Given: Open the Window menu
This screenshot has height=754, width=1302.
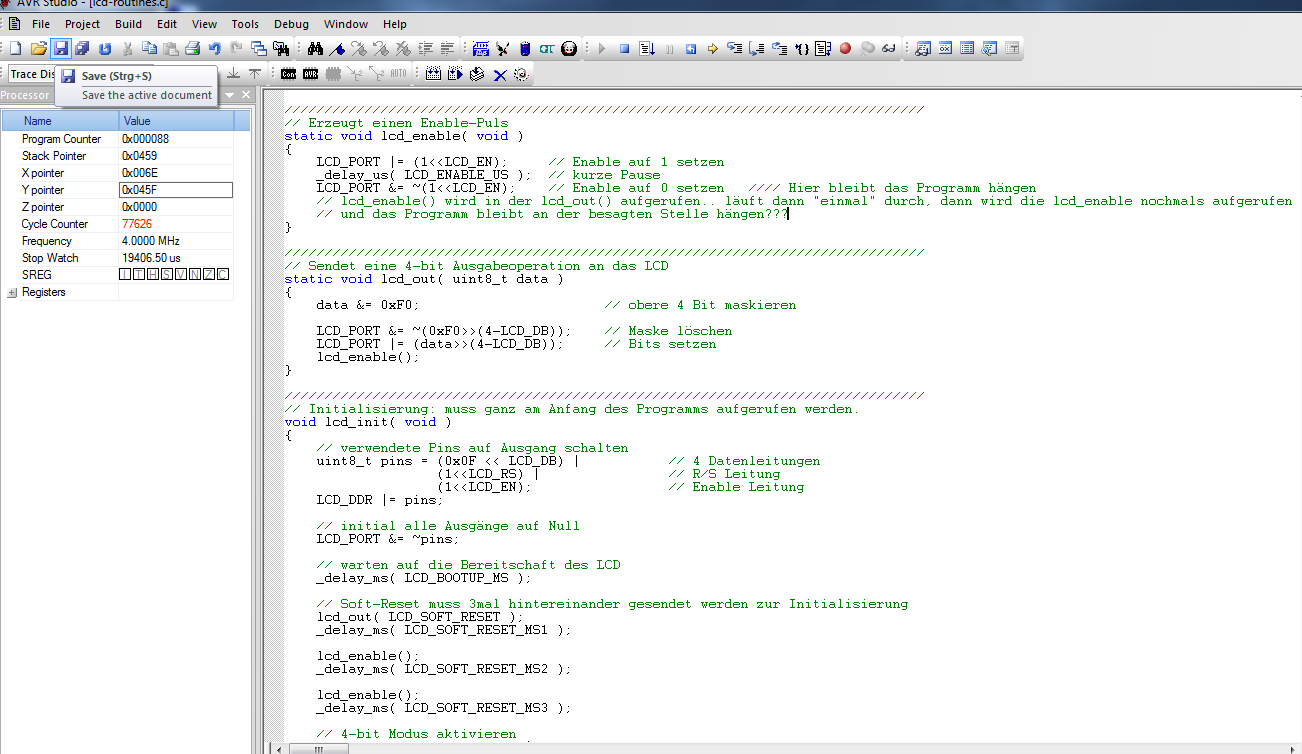Looking at the screenshot, I should tap(346, 24).
